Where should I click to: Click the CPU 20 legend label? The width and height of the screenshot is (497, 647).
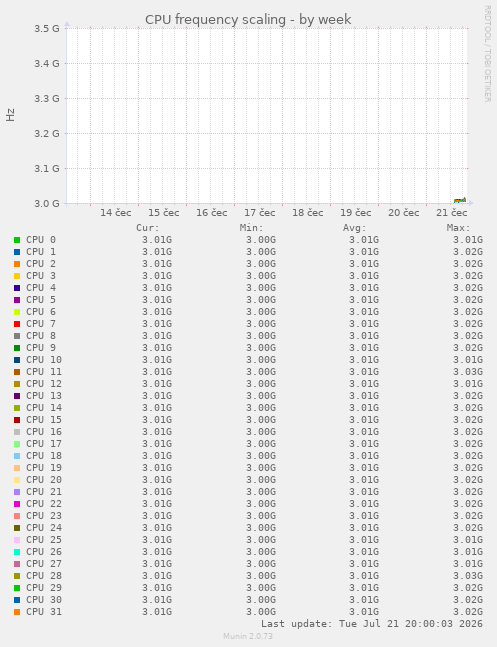pyautogui.click(x=44, y=480)
